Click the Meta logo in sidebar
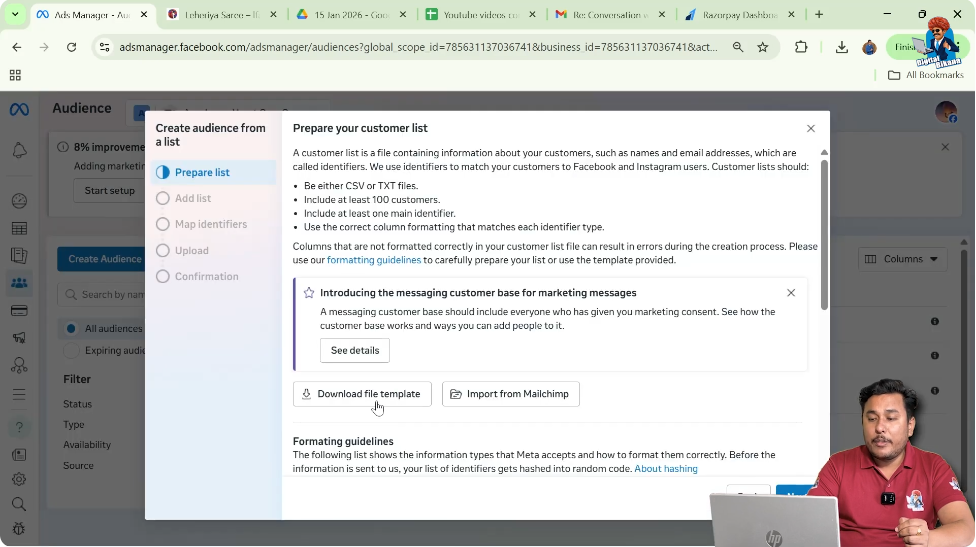The width and height of the screenshot is (976, 547). (x=19, y=110)
